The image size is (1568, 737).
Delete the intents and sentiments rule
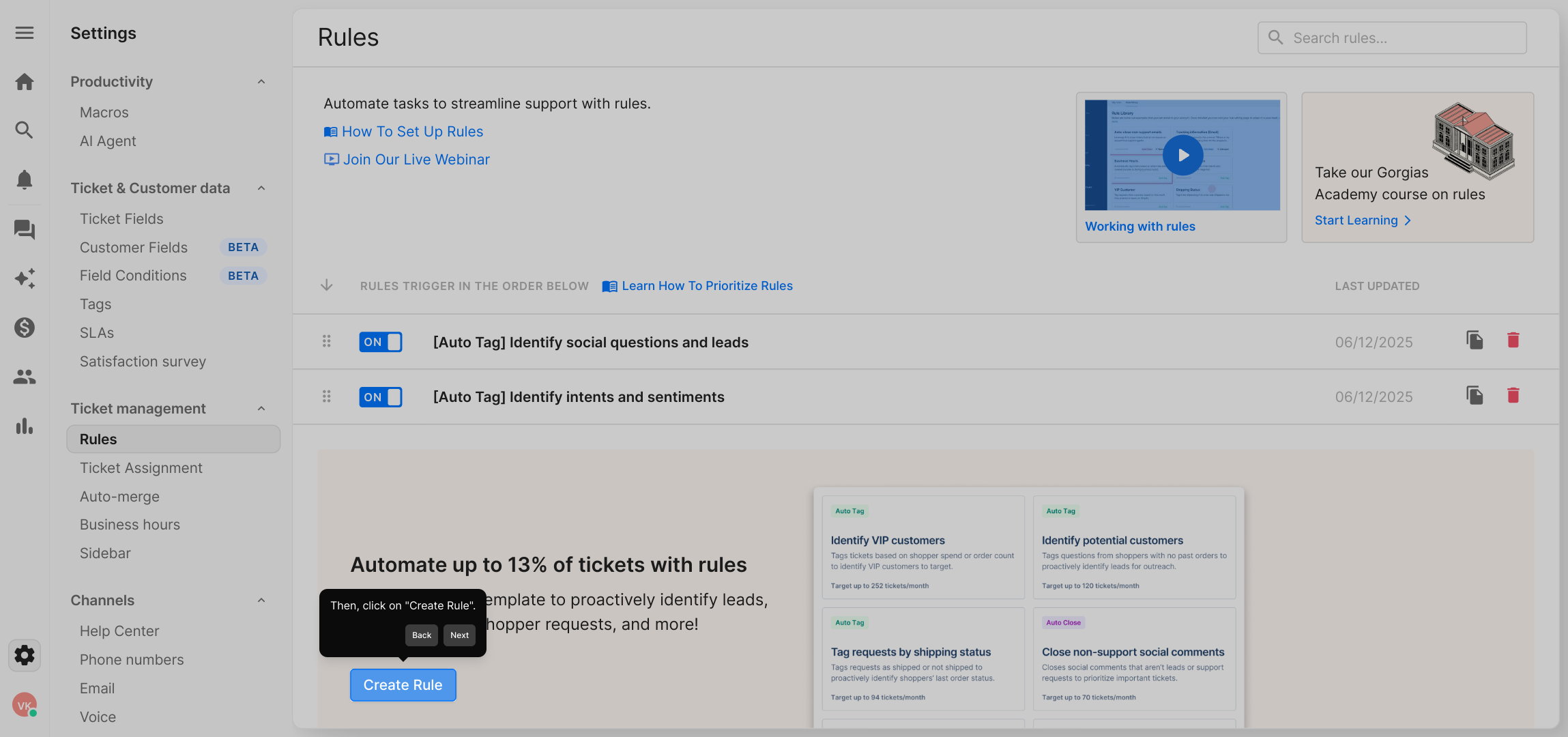(x=1513, y=395)
